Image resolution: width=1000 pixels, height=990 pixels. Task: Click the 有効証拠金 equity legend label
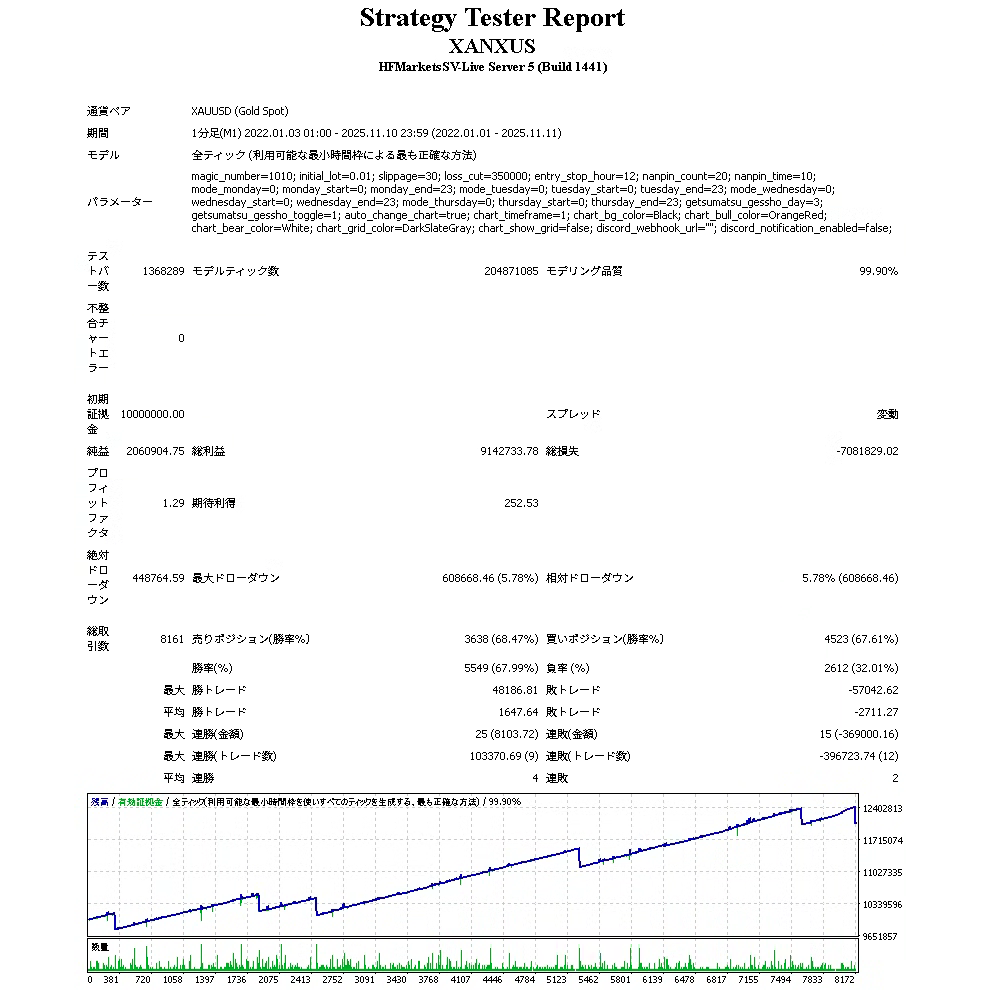click(140, 802)
